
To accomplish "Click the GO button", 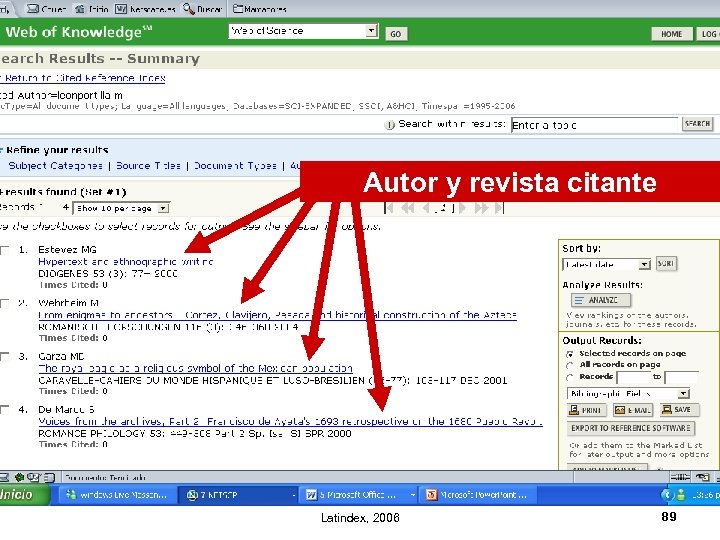I will coord(396,34).
